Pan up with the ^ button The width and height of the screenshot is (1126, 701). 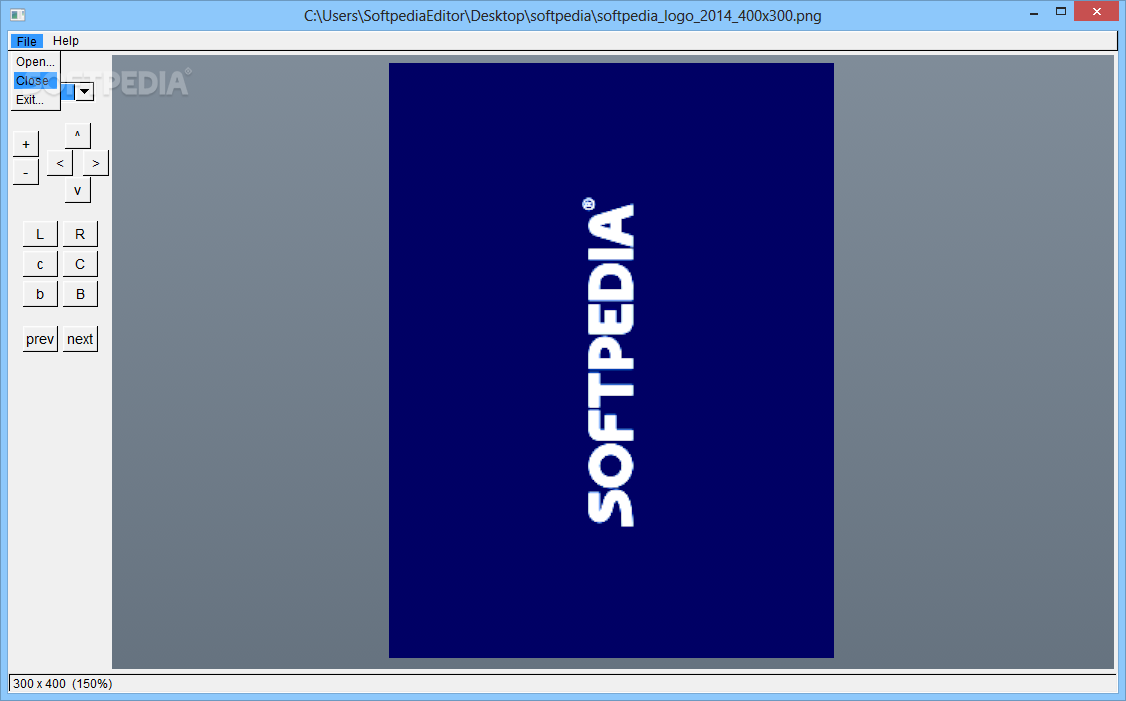pos(78,135)
